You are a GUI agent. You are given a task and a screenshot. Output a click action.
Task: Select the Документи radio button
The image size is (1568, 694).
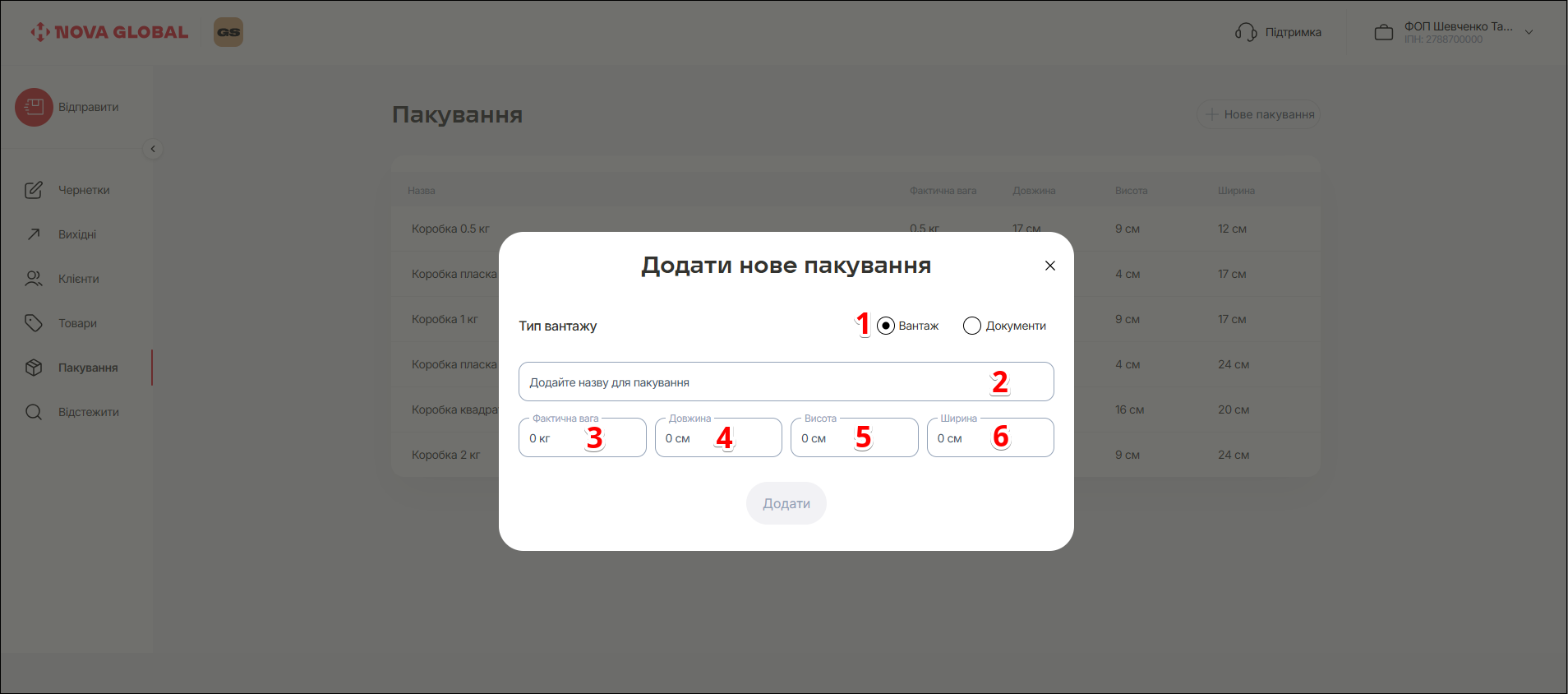pyautogui.click(x=972, y=326)
